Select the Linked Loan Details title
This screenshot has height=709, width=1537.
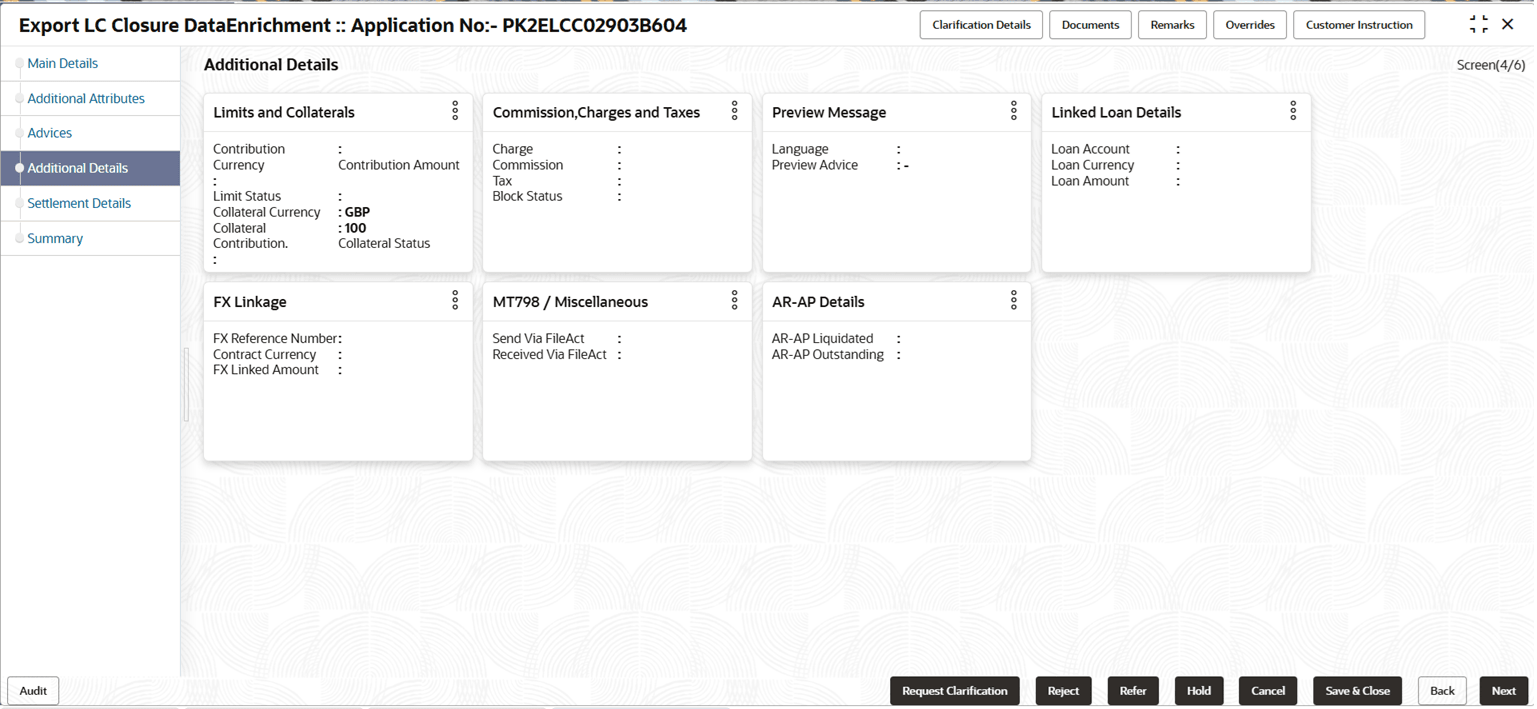click(1116, 112)
